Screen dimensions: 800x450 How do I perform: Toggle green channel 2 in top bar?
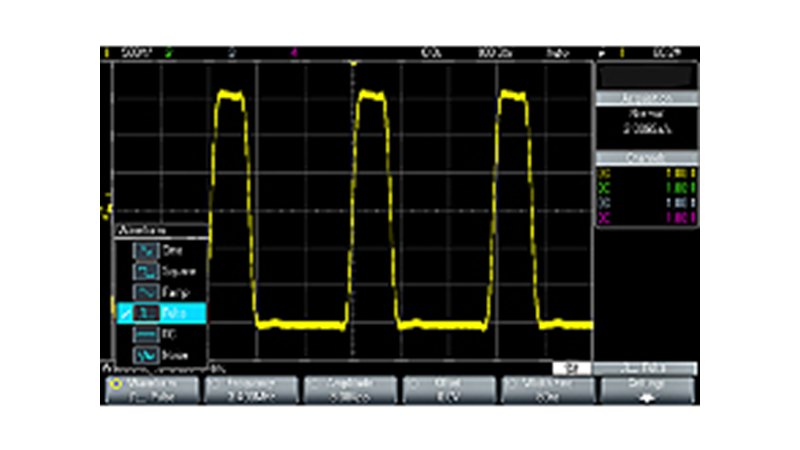171,51
